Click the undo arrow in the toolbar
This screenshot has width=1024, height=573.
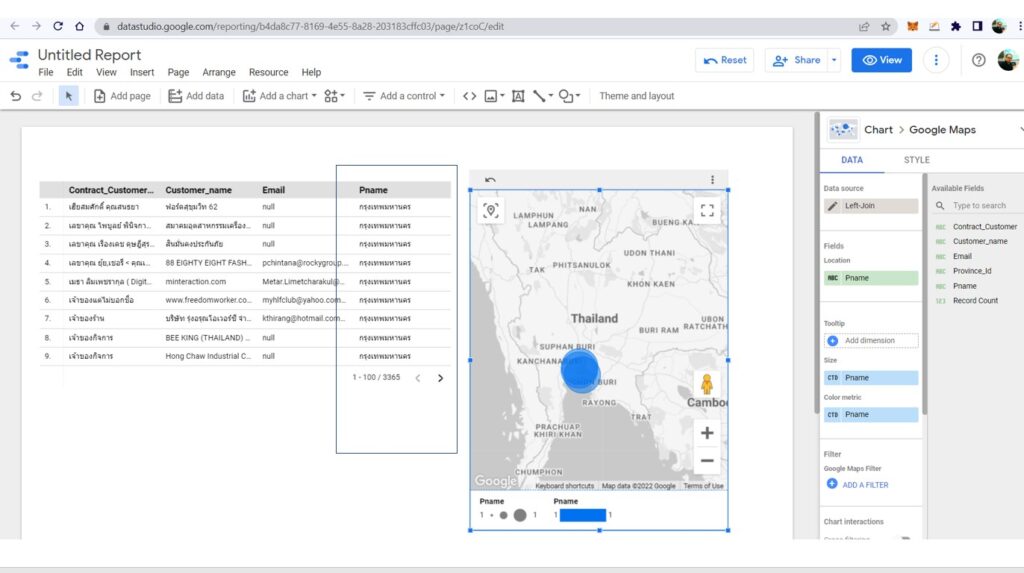pos(16,96)
